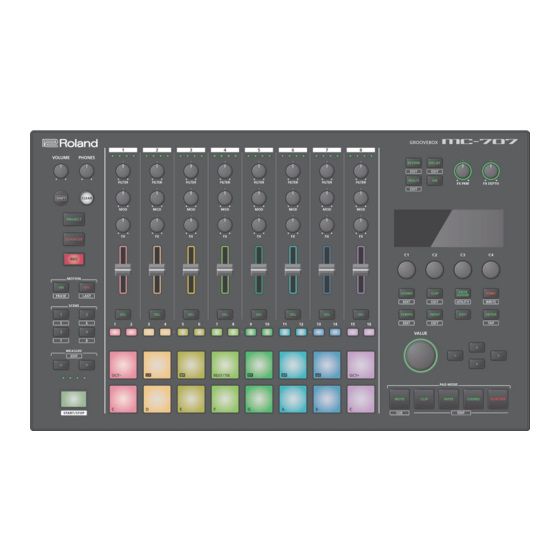Hit the green START/STOP pad
Screen dimensions: 560x560
74,399
